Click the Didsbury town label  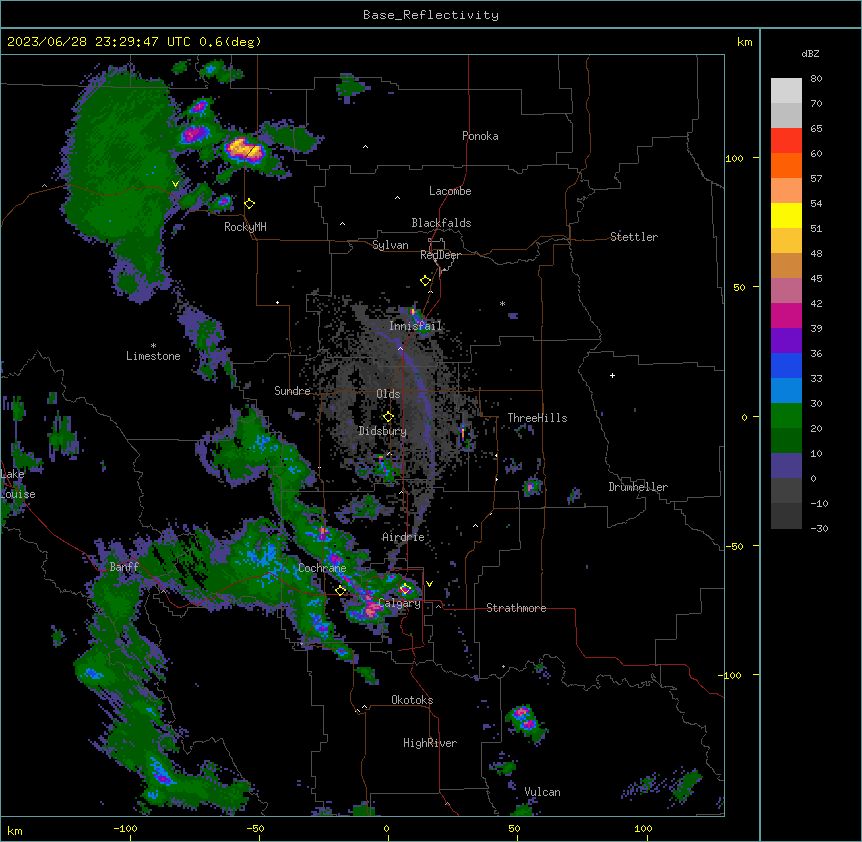pos(383,431)
